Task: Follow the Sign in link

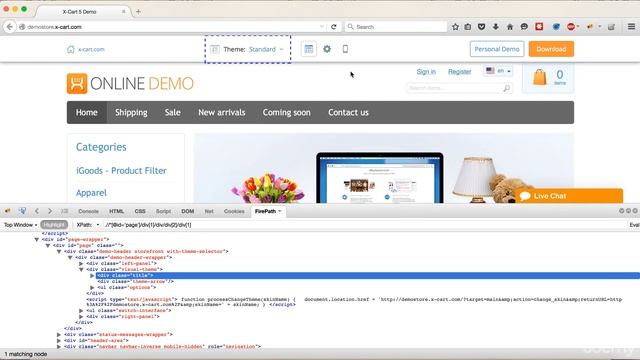Action: pyautogui.click(x=426, y=71)
